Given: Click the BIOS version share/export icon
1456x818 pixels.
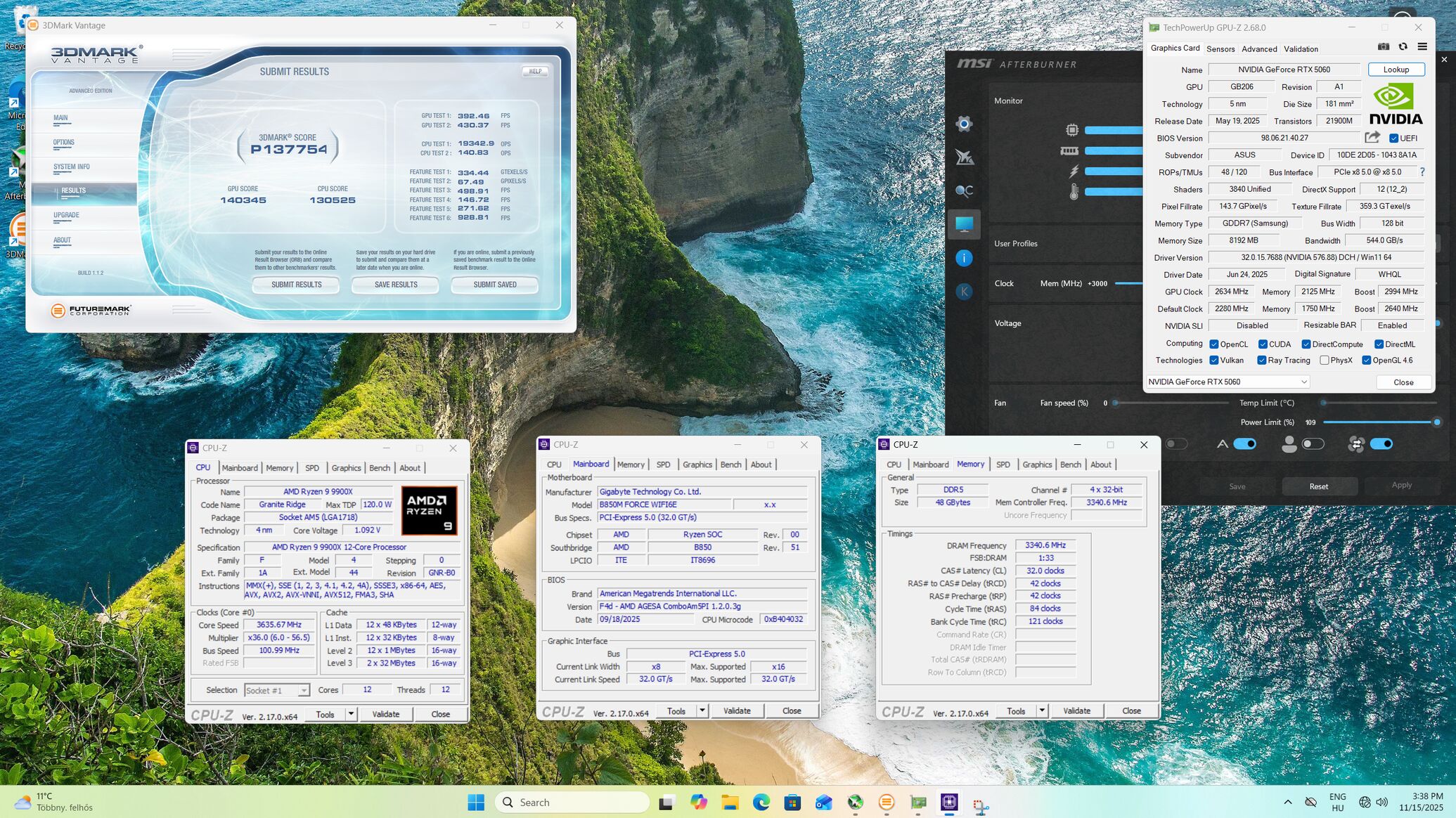Looking at the screenshot, I should tap(1372, 138).
